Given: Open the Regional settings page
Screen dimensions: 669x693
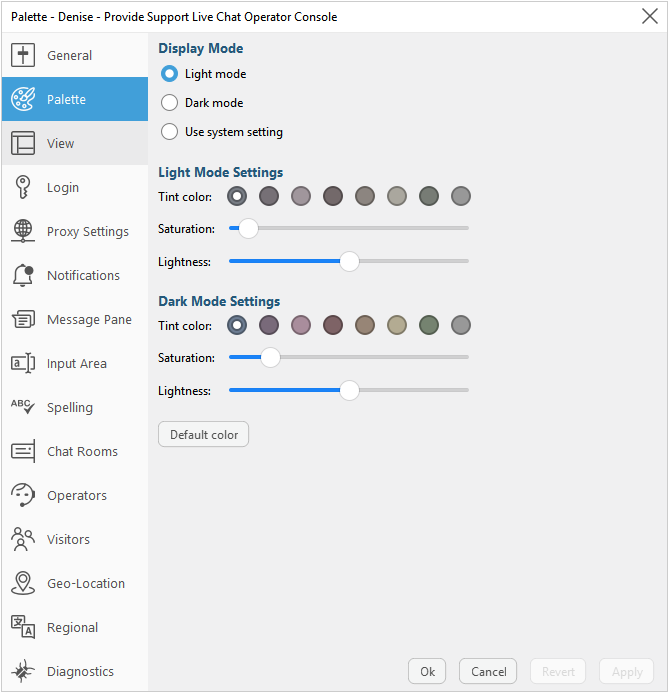Looking at the screenshot, I should tap(75, 627).
